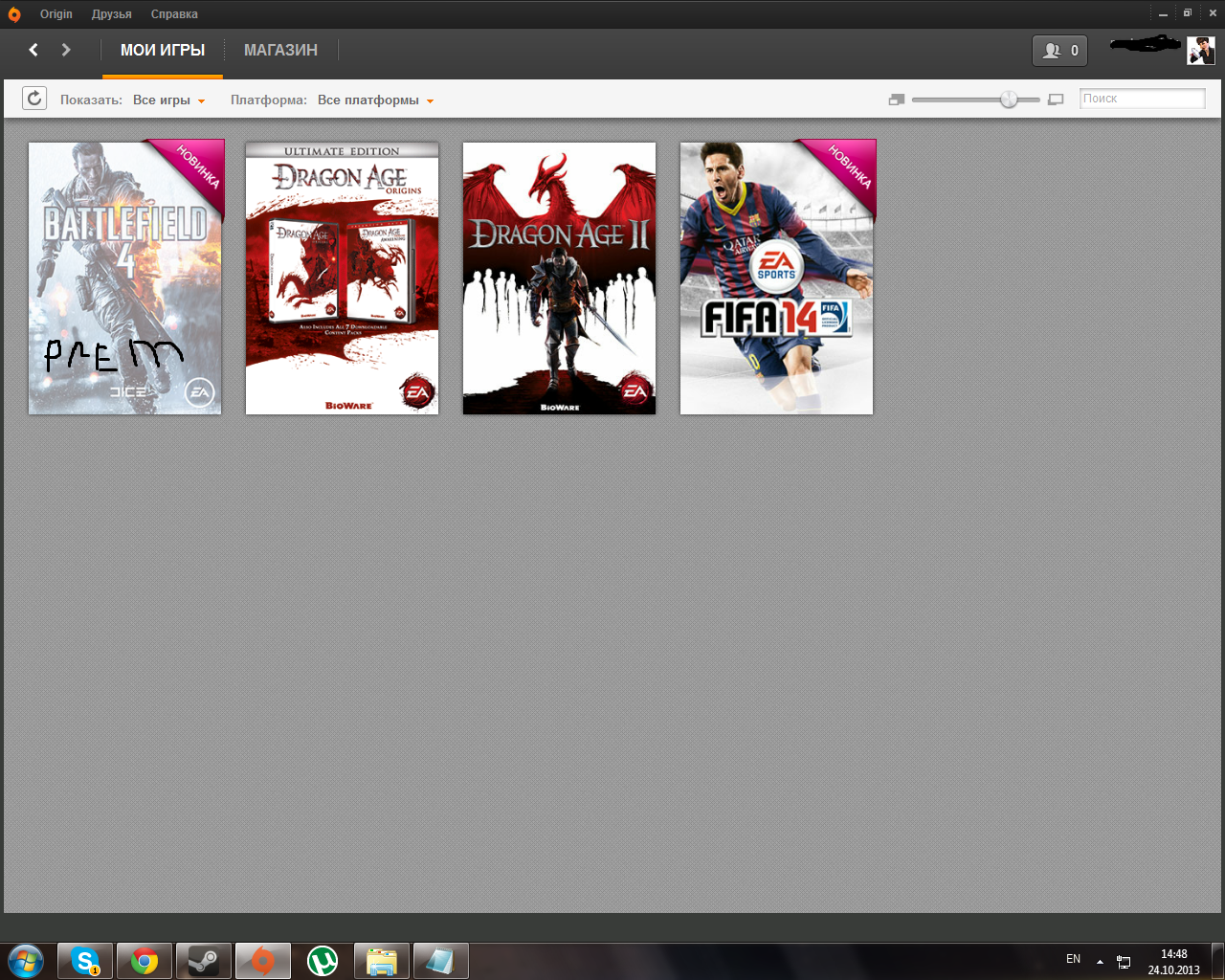This screenshot has height=980, width=1225.
Task: Select the FIFA 14 game cover
Action: pos(777,278)
